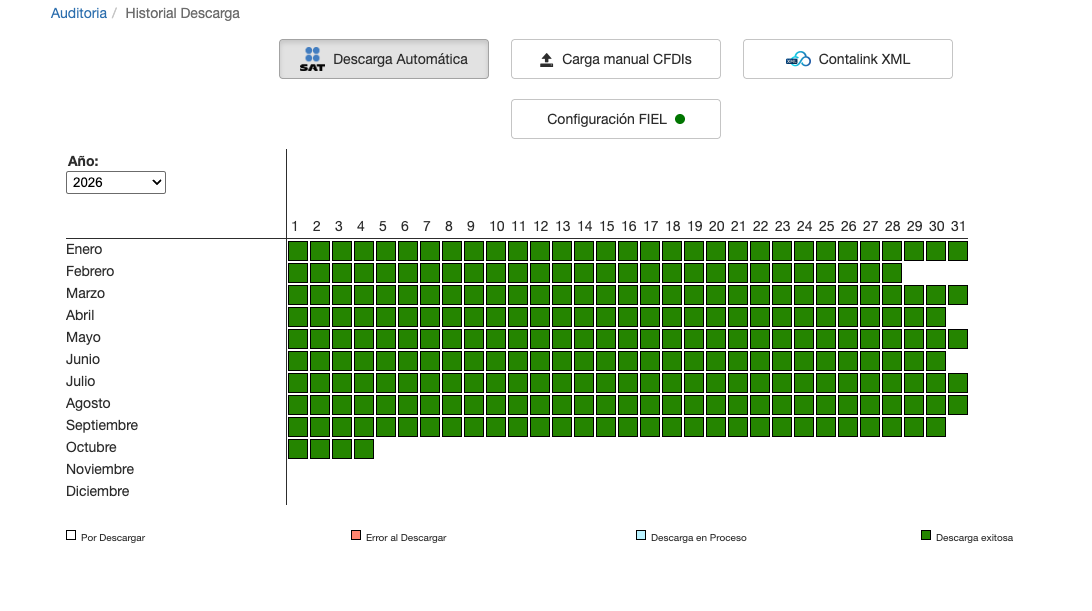This screenshot has width=1092, height=611.
Task: Click the Descarga en Proceso legend swatch
Action: [641, 535]
